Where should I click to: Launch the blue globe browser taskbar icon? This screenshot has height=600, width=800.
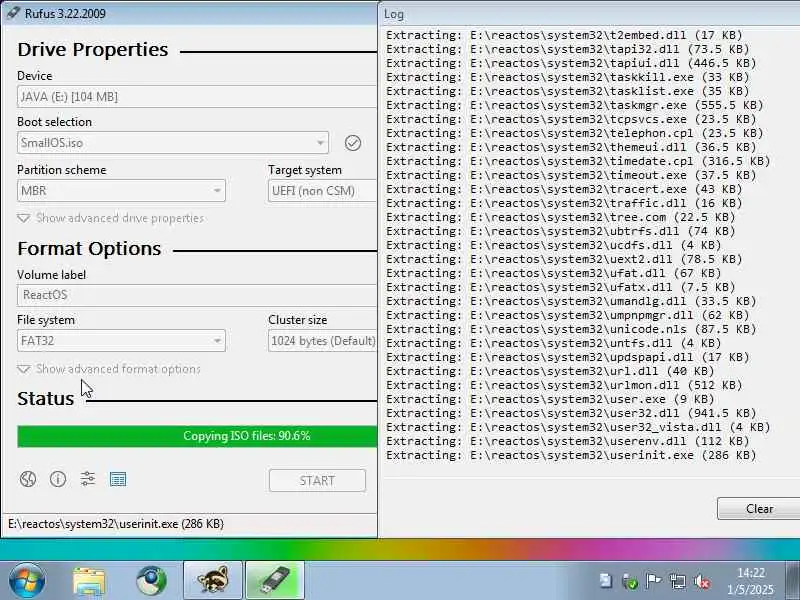click(151, 581)
